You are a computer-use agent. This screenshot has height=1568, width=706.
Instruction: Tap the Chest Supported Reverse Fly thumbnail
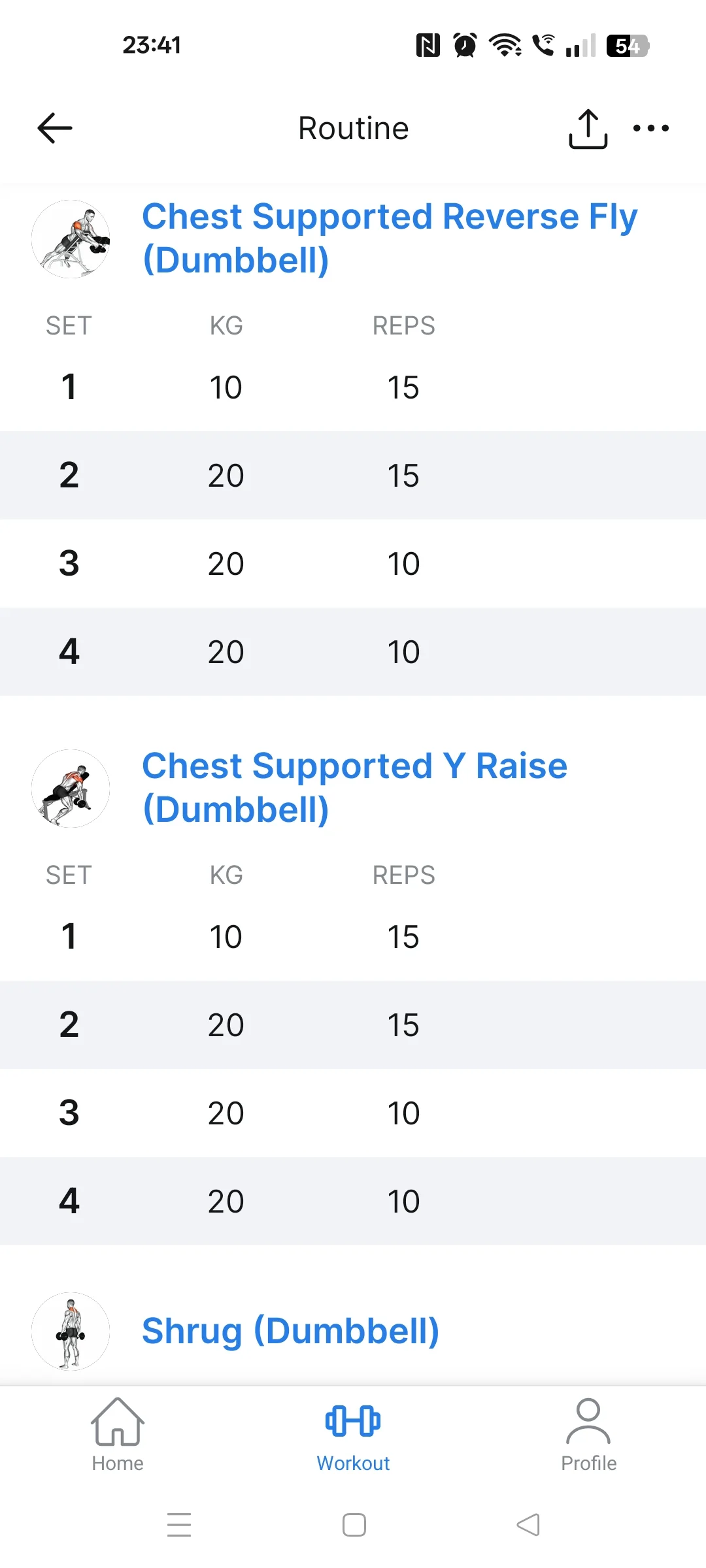click(71, 239)
